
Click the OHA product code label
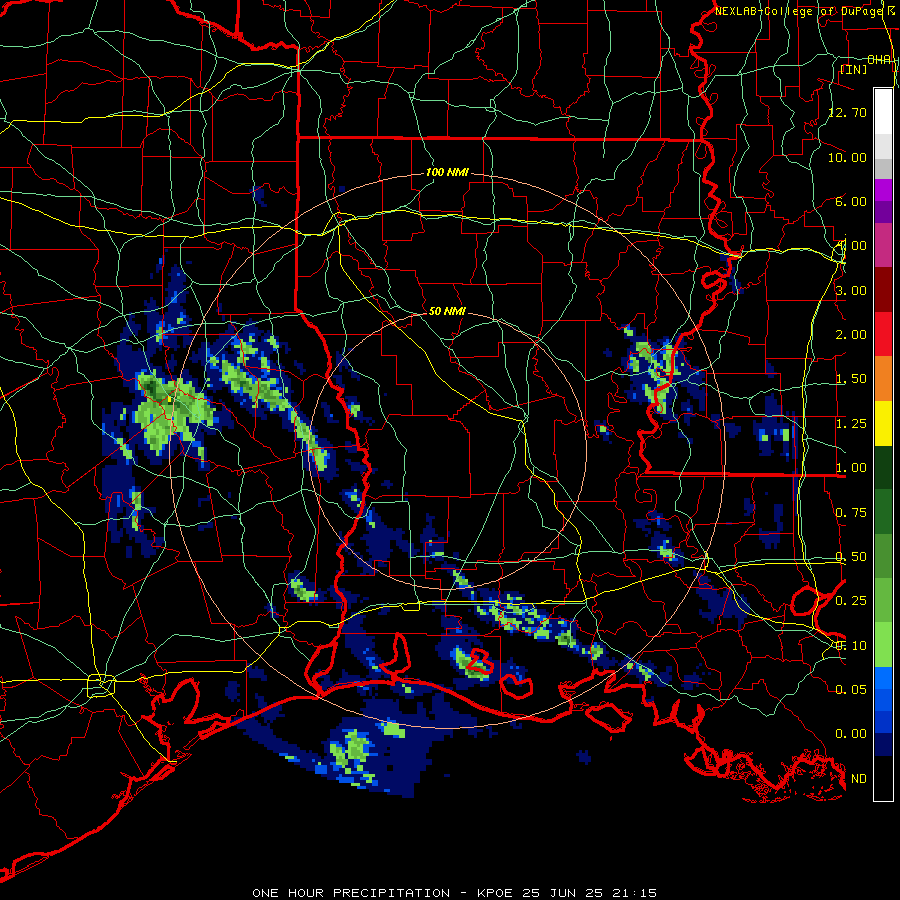pos(879,60)
